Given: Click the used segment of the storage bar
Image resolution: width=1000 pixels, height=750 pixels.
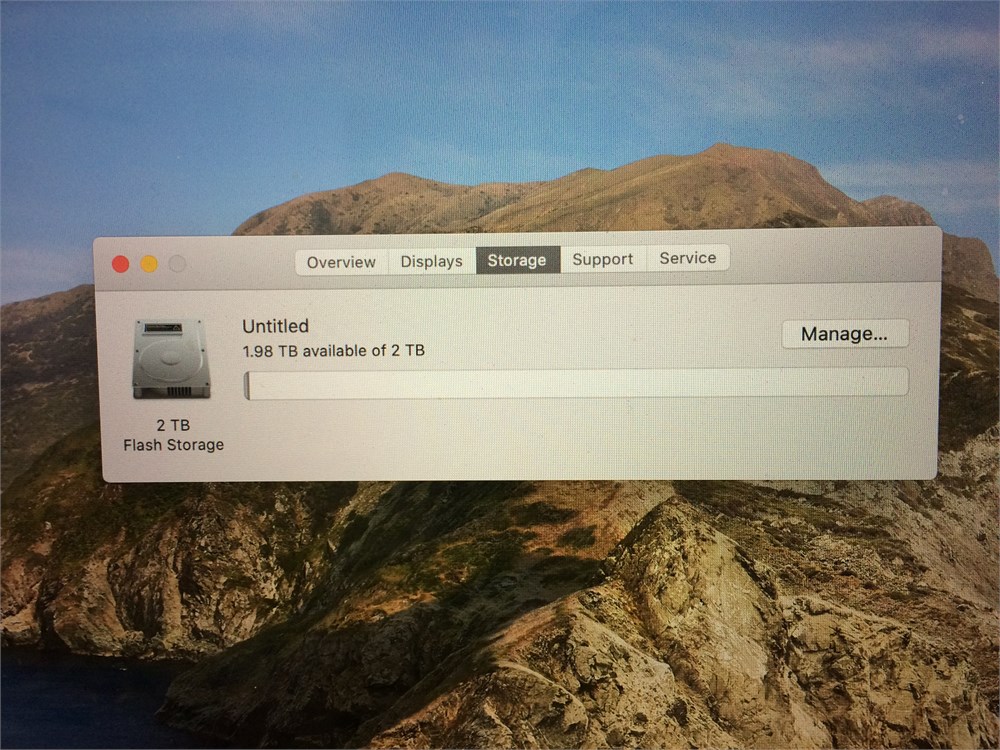Looking at the screenshot, I should pyautogui.click(x=247, y=386).
